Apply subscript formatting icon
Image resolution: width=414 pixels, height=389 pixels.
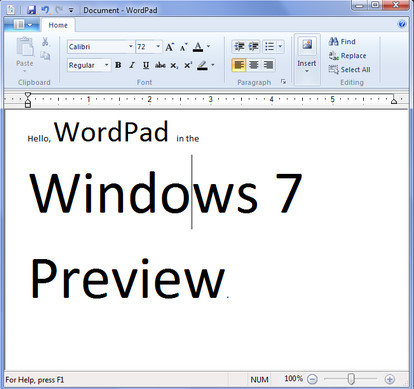174,65
